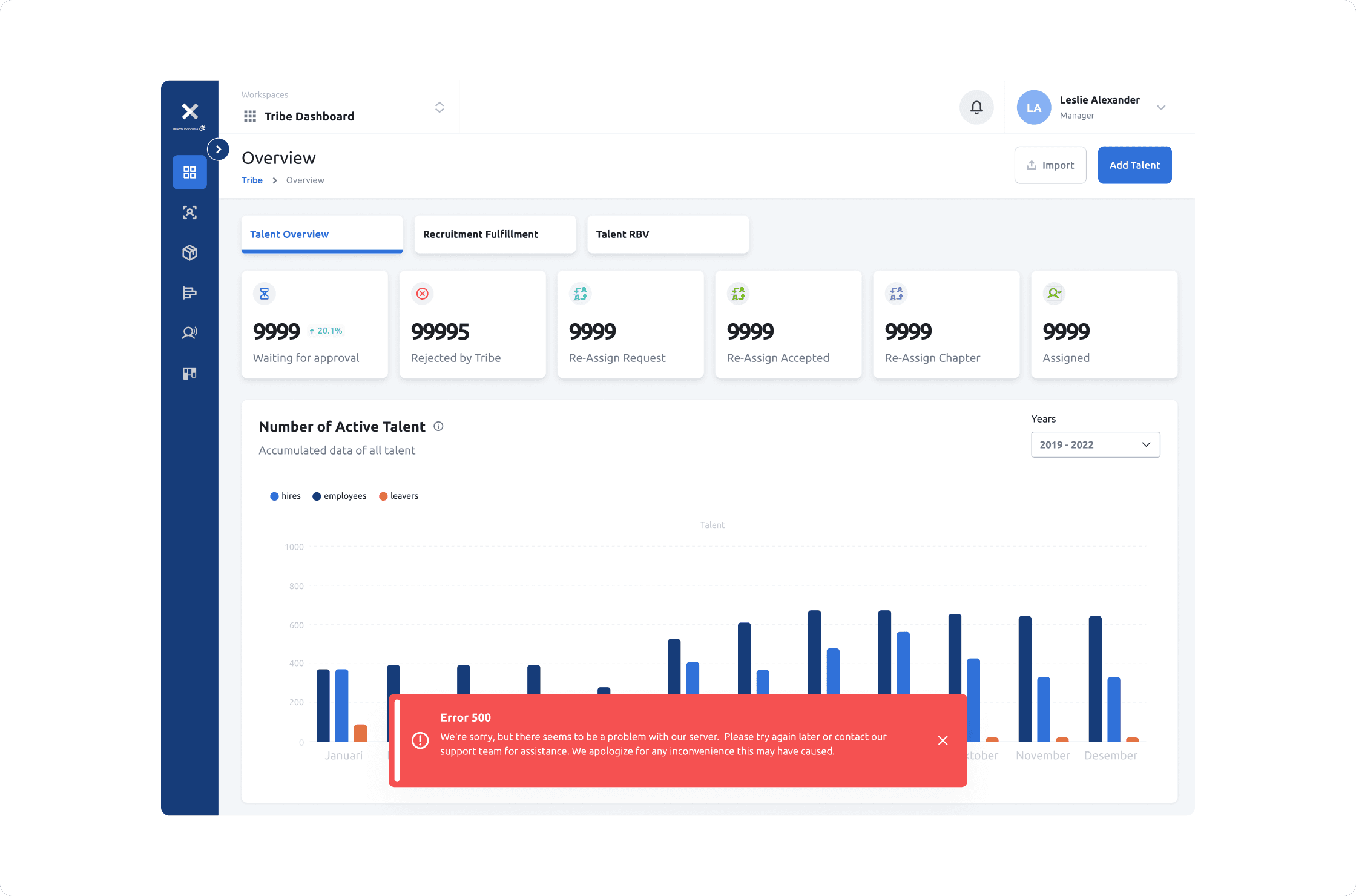Open Leslie Alexander profile menu chevron

click(1161, 108)
